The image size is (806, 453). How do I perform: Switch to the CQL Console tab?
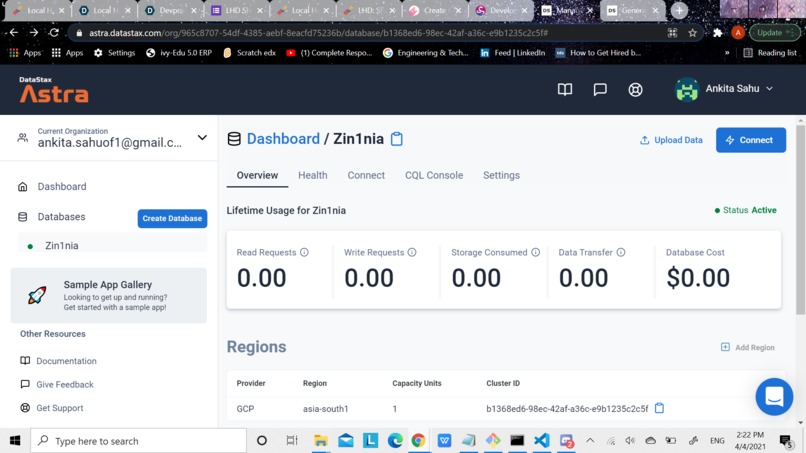434,175
